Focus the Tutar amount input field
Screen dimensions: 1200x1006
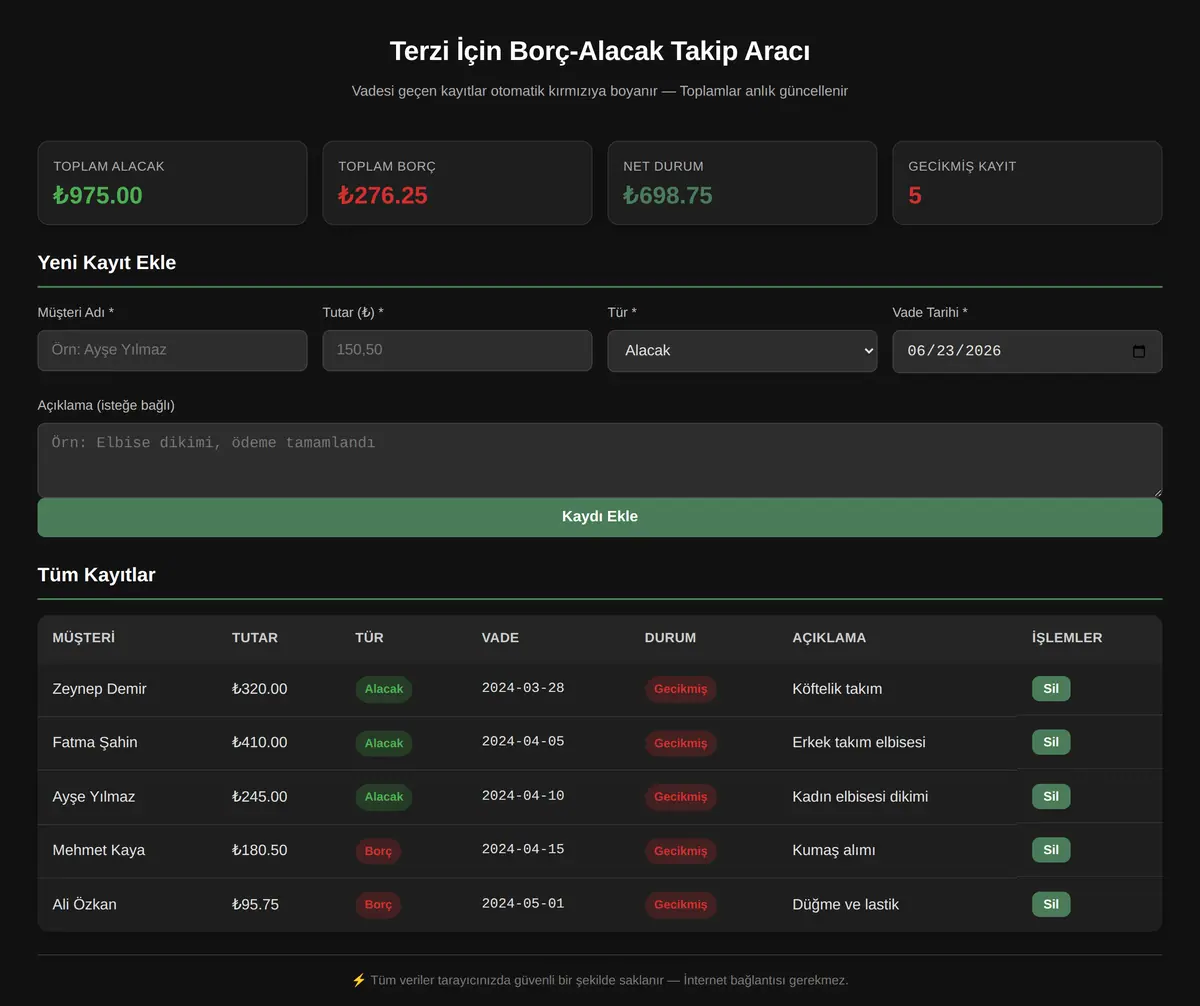[x=457, y=351]
